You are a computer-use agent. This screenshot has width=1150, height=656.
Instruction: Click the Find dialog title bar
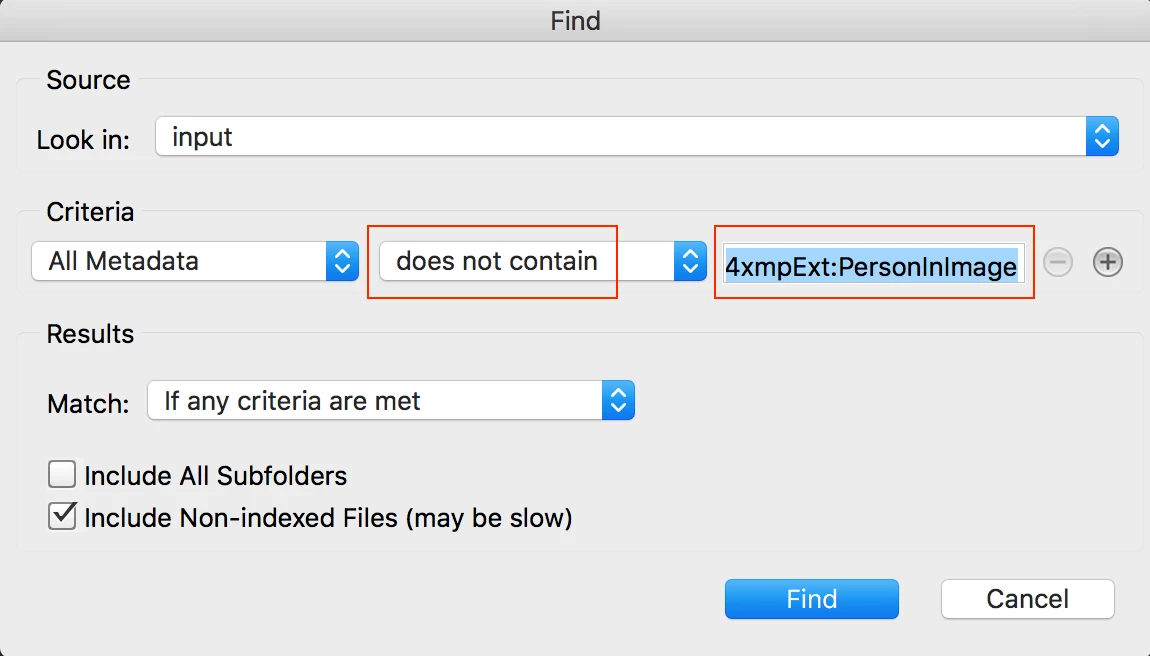[575, 20]
